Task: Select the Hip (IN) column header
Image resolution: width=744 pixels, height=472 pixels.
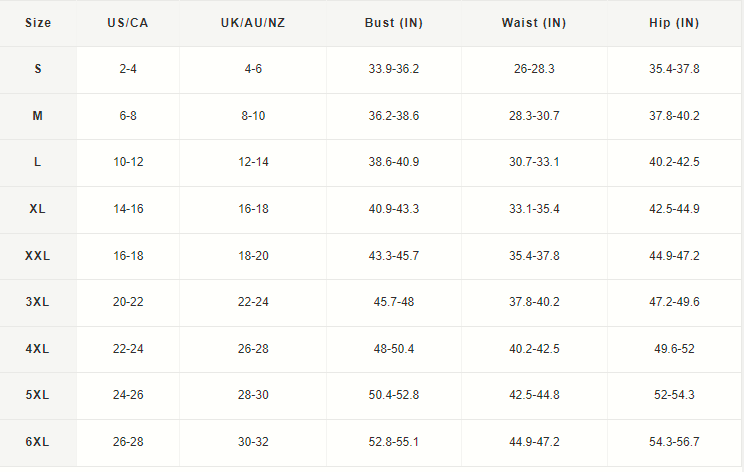Action: click(674, 23)
